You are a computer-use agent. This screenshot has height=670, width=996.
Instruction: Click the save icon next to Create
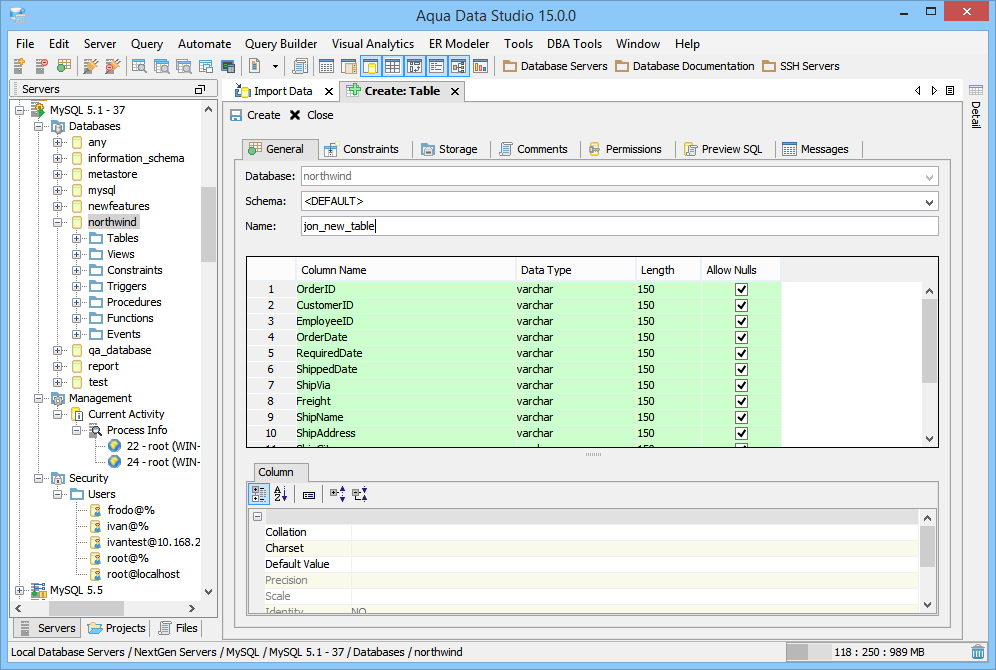[236, 115]
